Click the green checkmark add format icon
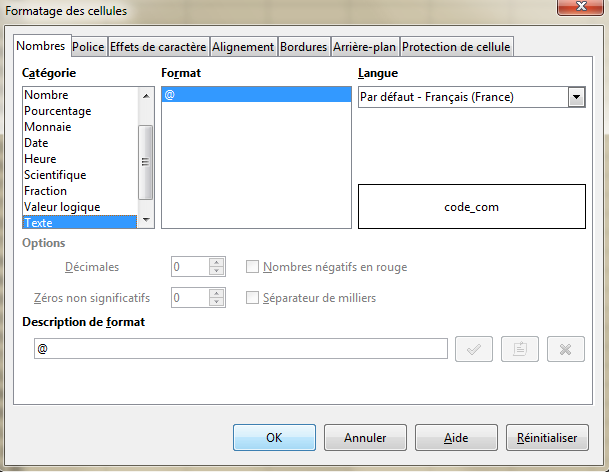Screen dimensions: 609x472 pyautogui.click(x=473, y=349)
